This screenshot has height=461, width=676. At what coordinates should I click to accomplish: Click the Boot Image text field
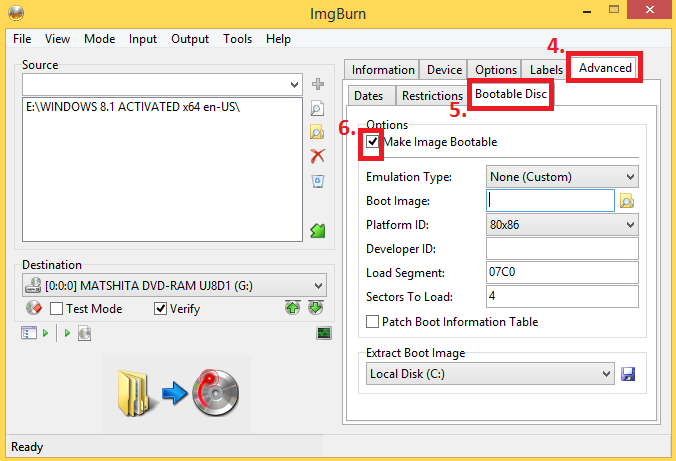tap(550, 201)
